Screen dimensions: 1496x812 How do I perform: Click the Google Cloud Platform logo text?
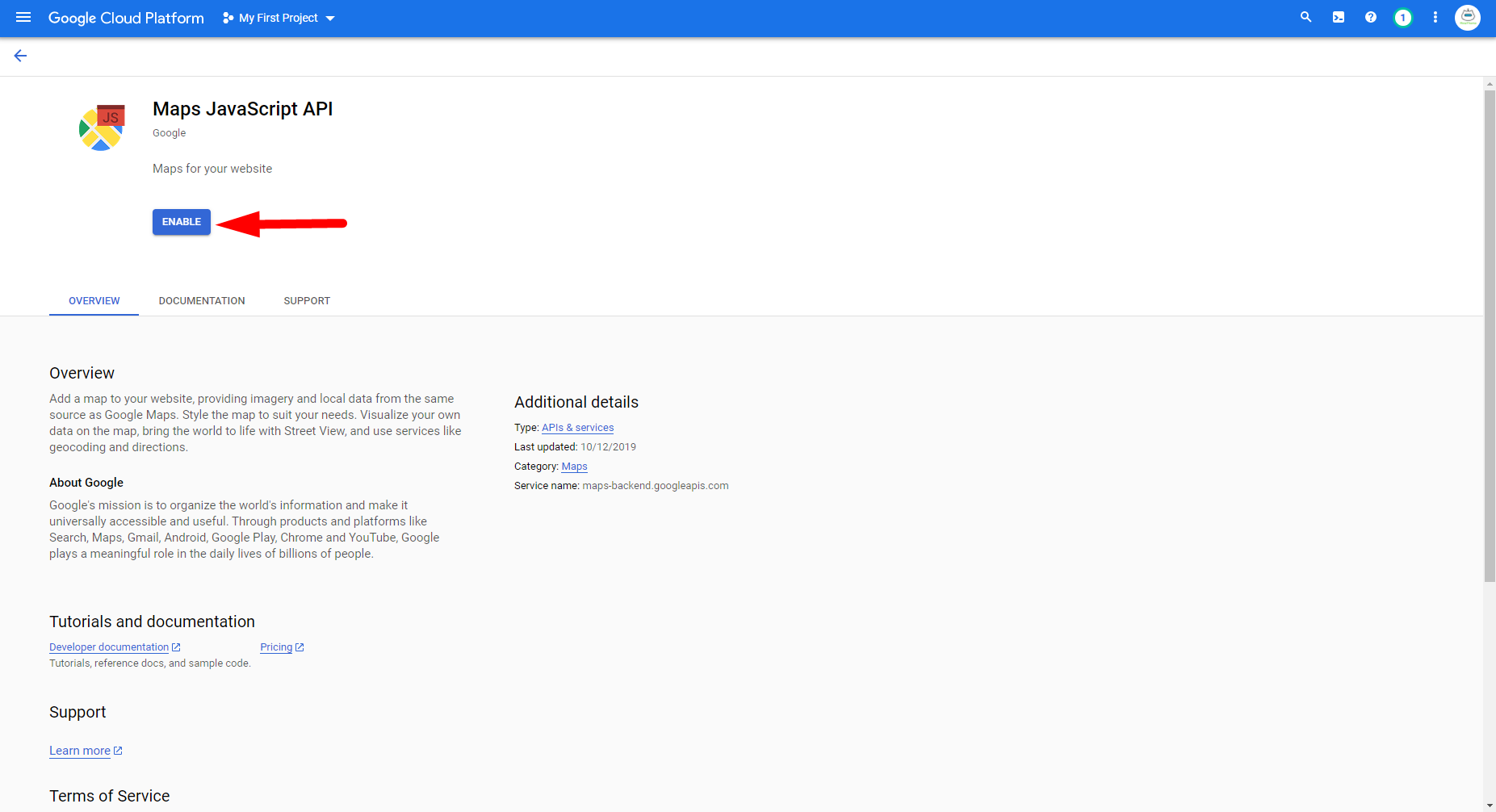coord(126,18)
